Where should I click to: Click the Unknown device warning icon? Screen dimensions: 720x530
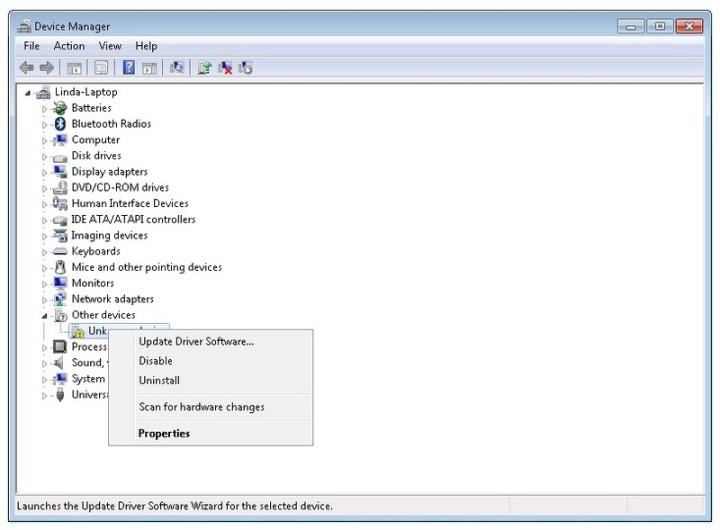(78, 332)
